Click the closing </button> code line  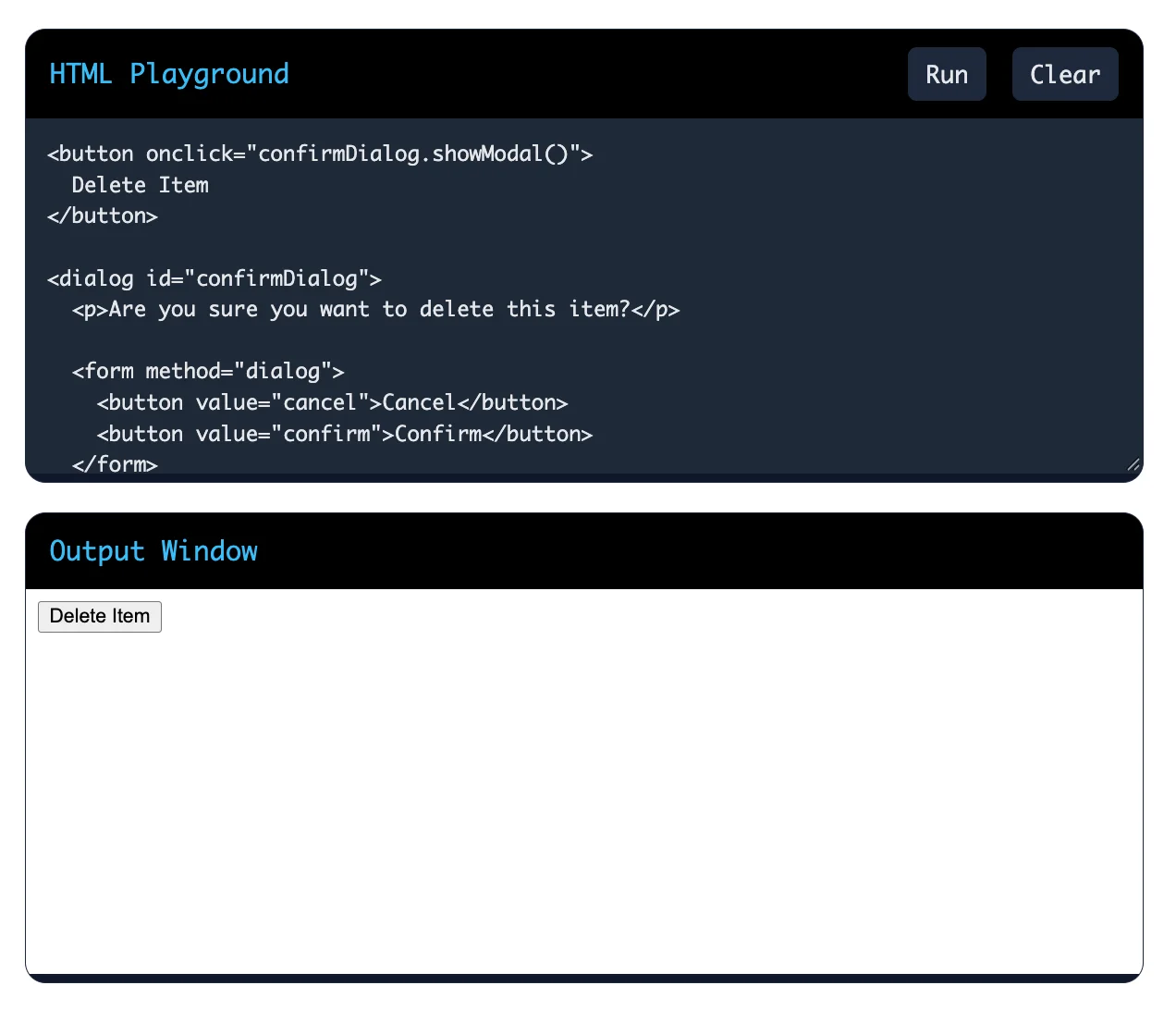tap(103, 216)
